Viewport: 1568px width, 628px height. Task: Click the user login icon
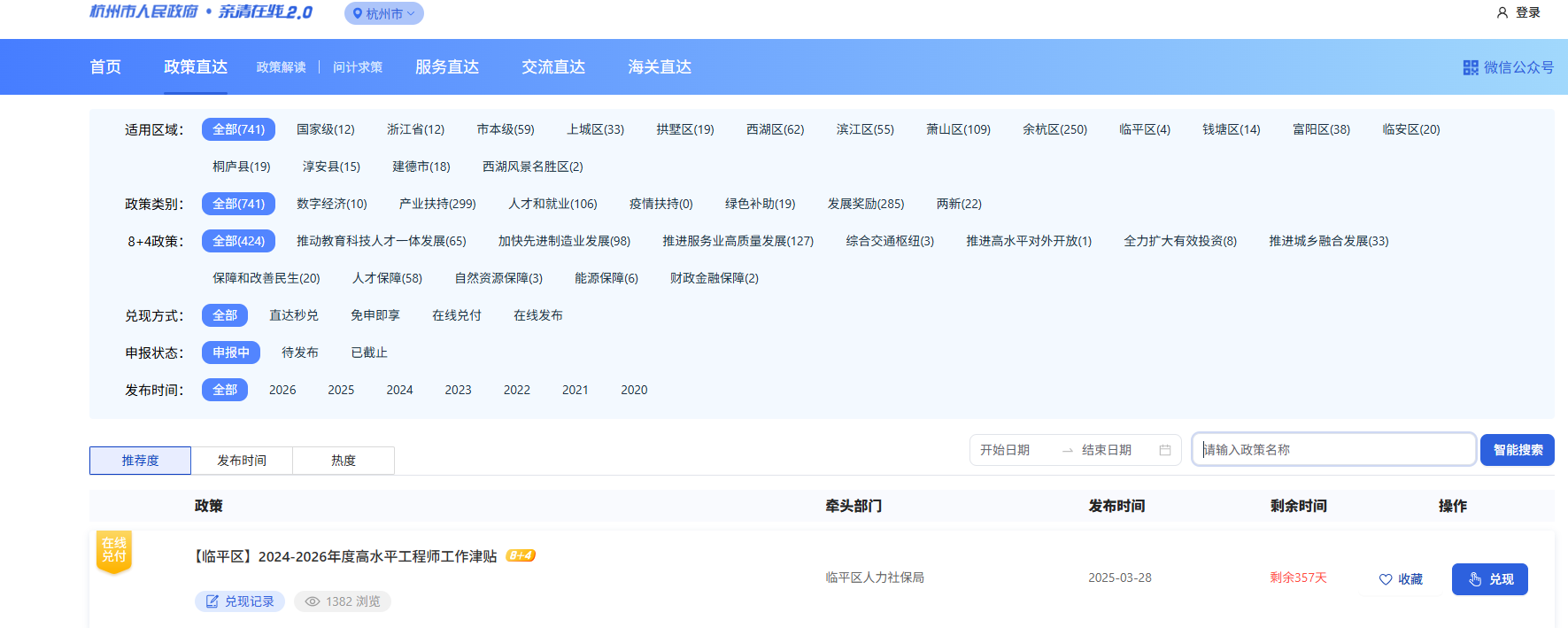1502,13
